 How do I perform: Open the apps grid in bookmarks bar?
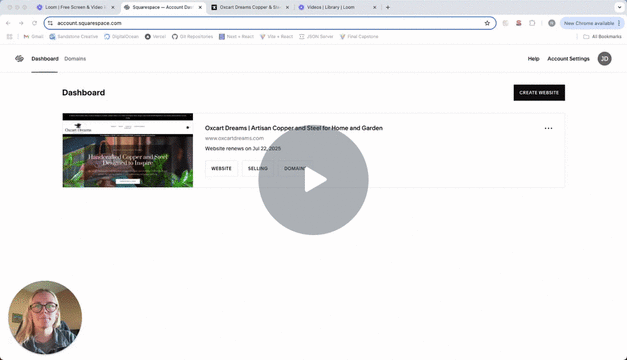pyautogui.click(x=10, y=36)
